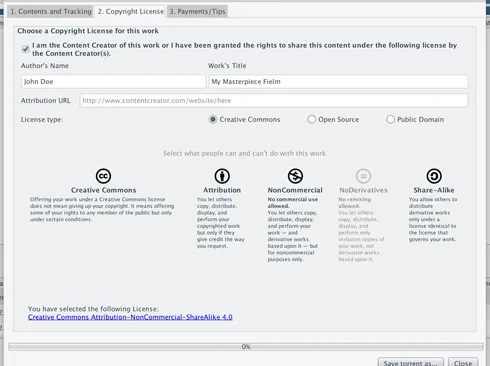
Task: Click the 0% progress bar
Action: (246, 347)
